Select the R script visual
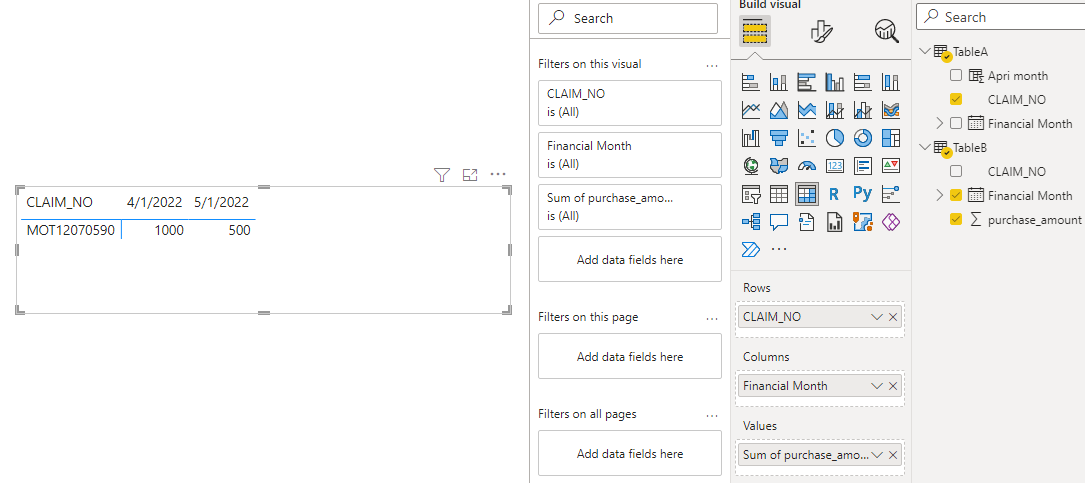The image size is (1085, 483). 835,194
